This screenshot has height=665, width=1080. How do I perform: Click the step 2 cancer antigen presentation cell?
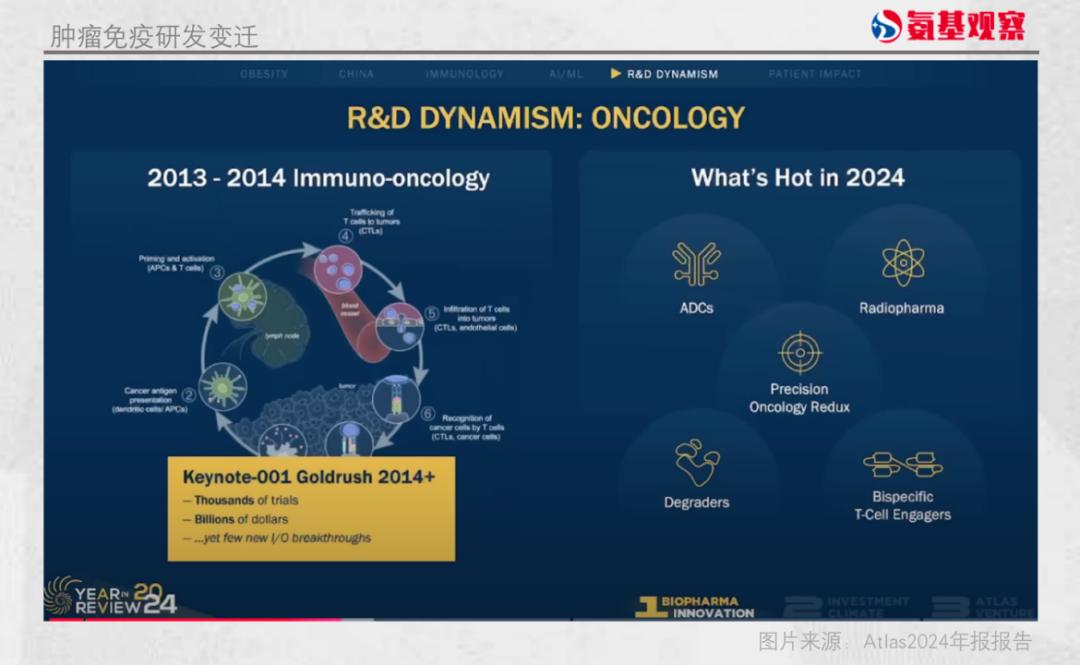[x=222, y=387]
